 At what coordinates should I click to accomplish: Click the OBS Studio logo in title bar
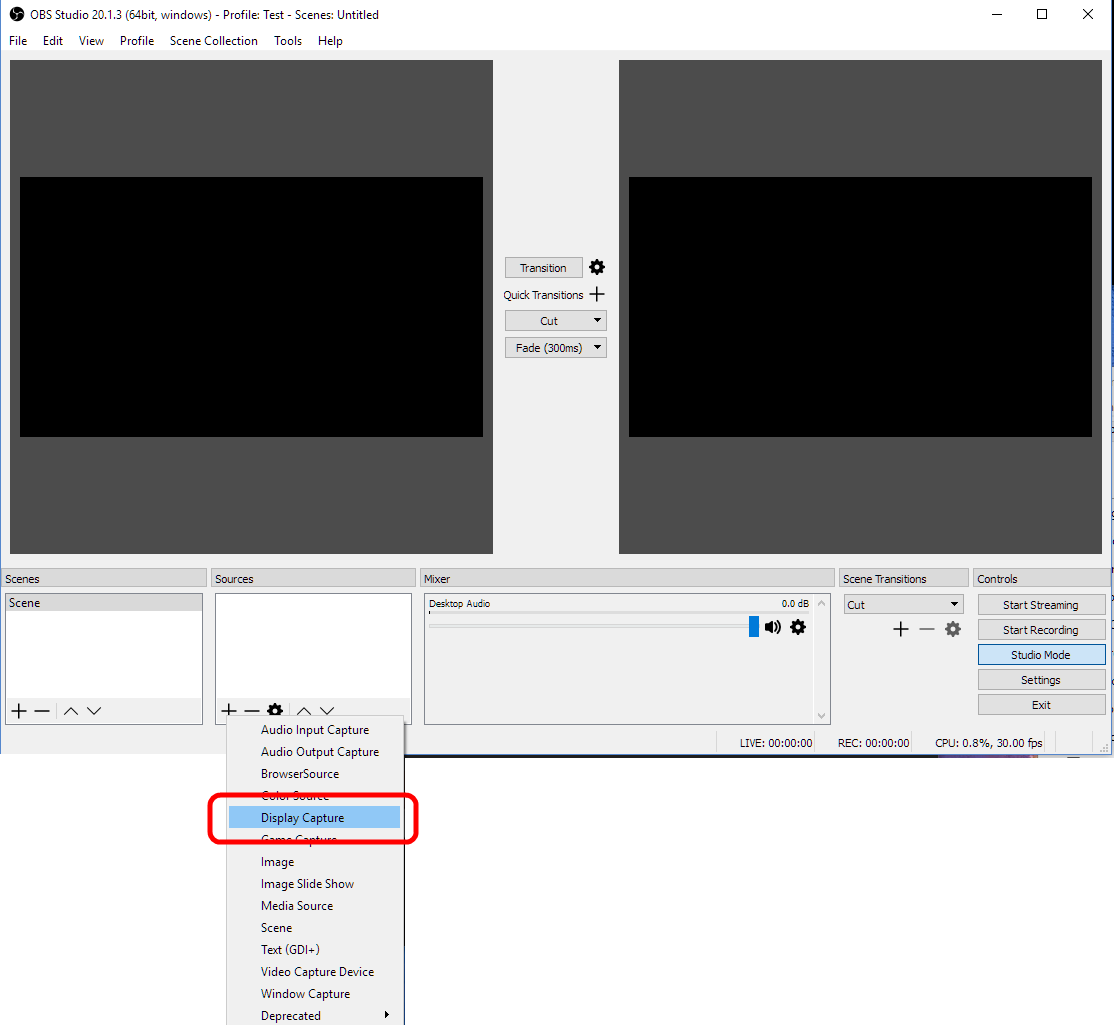tap(16, 14)
